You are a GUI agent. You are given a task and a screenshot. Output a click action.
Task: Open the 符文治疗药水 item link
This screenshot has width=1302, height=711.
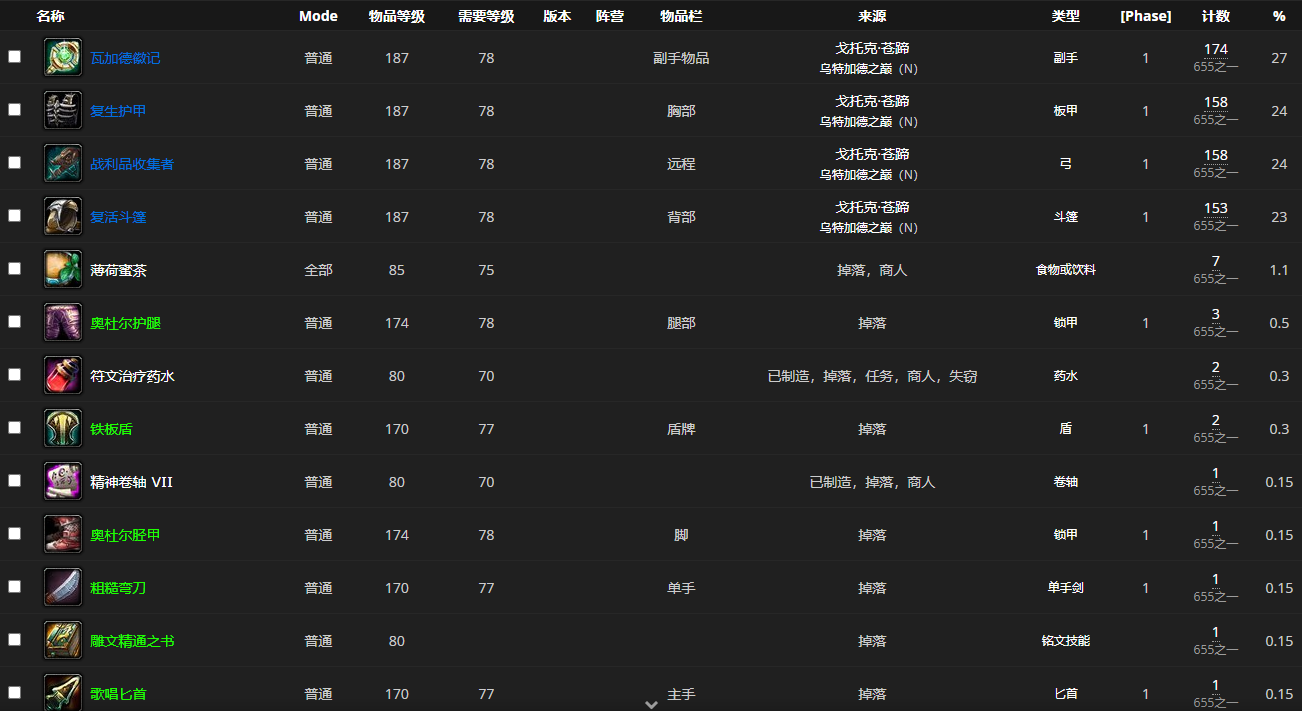(x=132, y=376)
